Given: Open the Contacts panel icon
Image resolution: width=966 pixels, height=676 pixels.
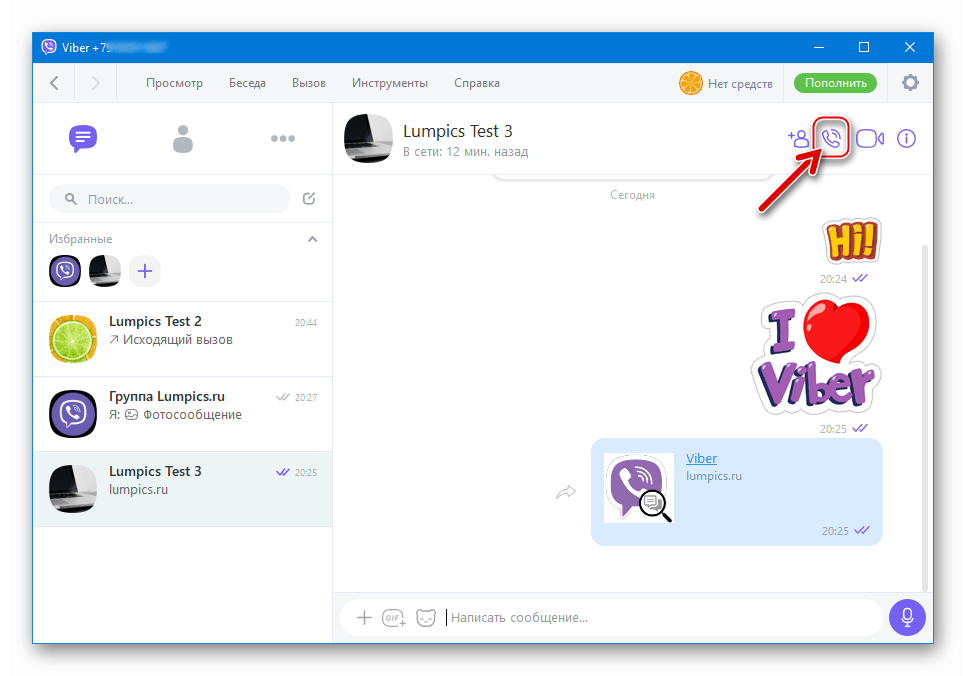Looking at the screenshot, I should (x=183, y=139).
